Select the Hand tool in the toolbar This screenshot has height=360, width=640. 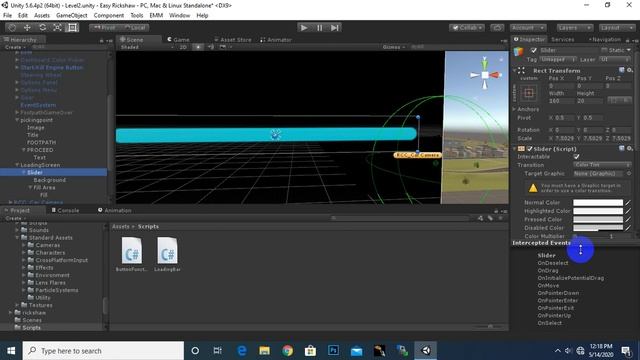pos(12,28)
